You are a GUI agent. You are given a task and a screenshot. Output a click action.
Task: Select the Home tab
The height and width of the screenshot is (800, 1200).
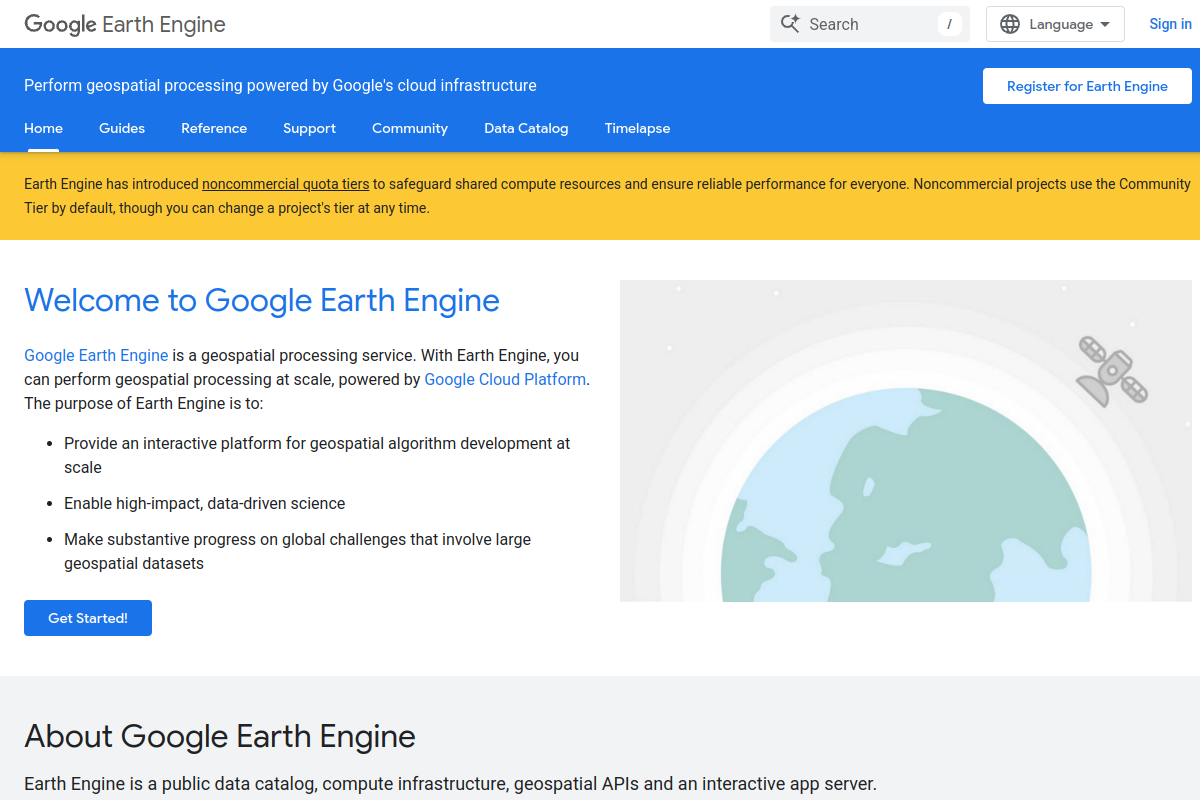click(x=43, y=128)
